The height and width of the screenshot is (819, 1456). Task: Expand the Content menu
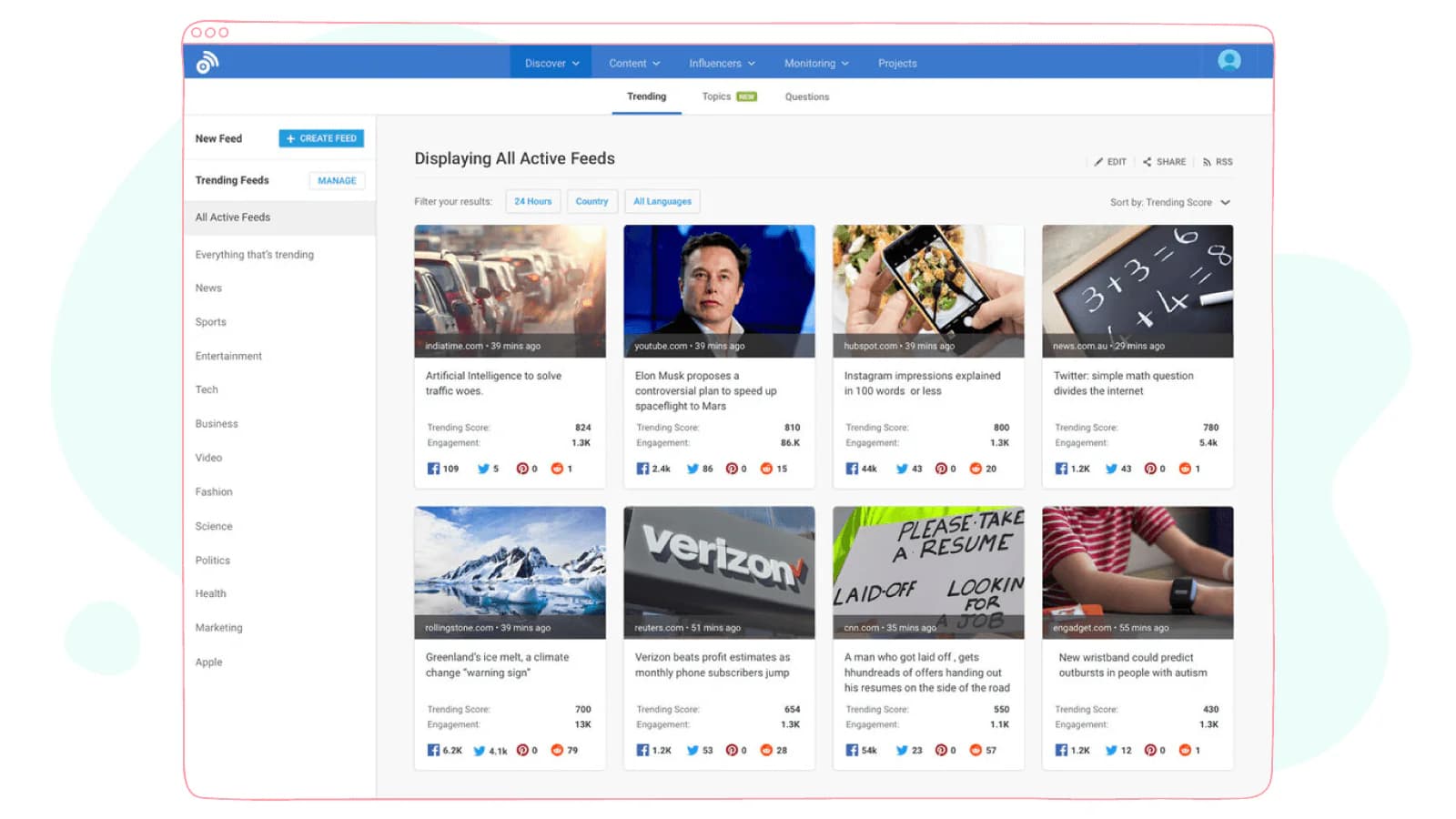click(634, 63)
